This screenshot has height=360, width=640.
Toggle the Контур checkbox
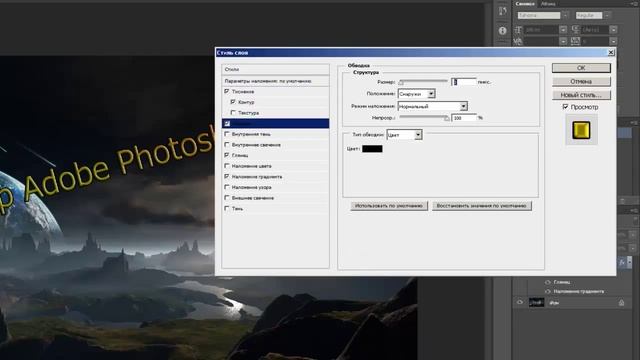coord(233,102)
